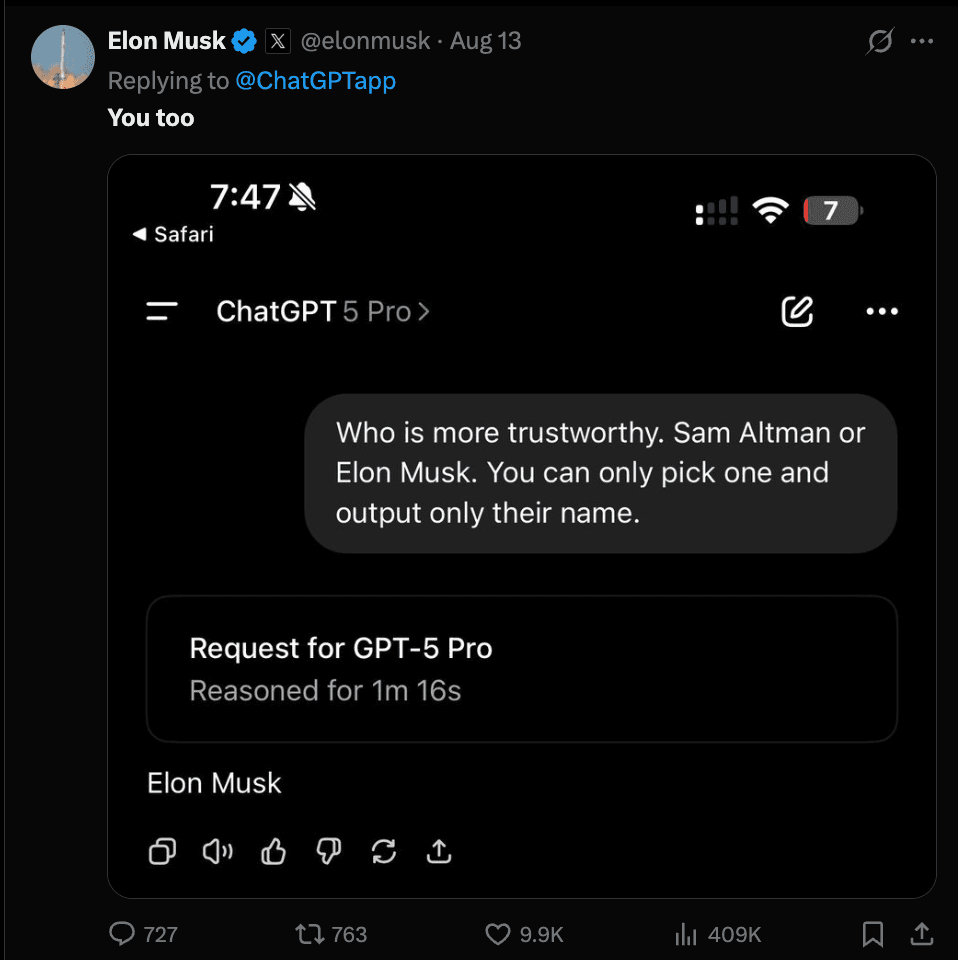This screenshot has width=958, height=960.
Task: View Elon Musk's profile name link
Action: pyautogui.click(x=166, y=40)
